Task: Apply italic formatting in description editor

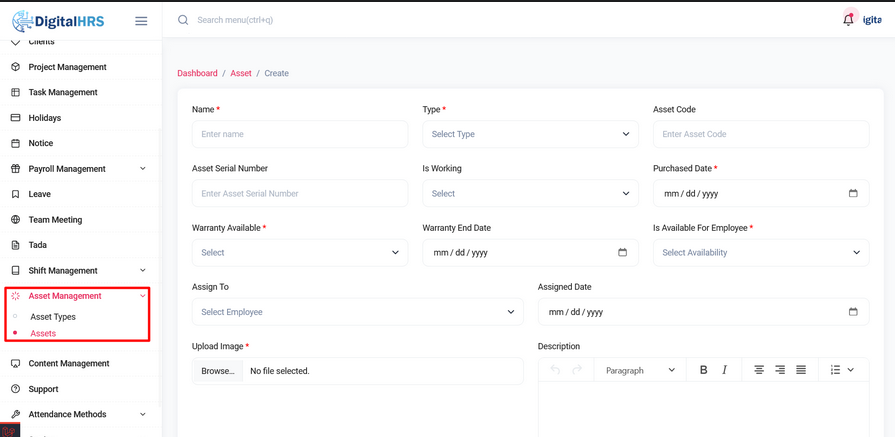Action: point(725,370)
